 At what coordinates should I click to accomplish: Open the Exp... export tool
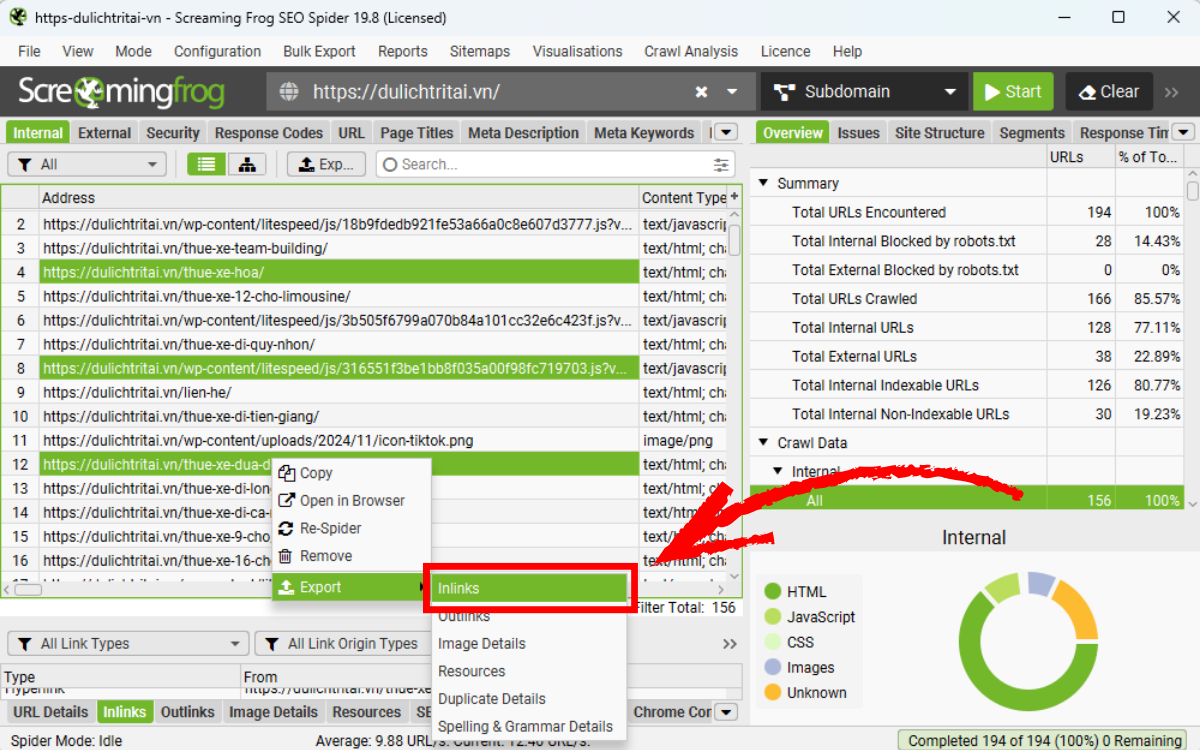[x=326, y=163]
